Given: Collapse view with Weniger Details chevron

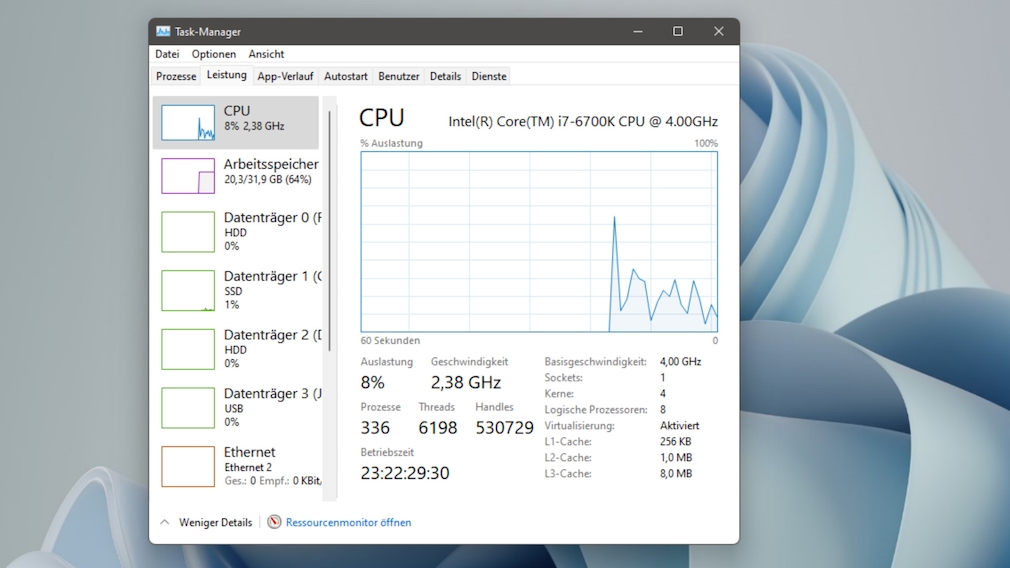Looking at the screenshot, I should click(x=165, y=522).
